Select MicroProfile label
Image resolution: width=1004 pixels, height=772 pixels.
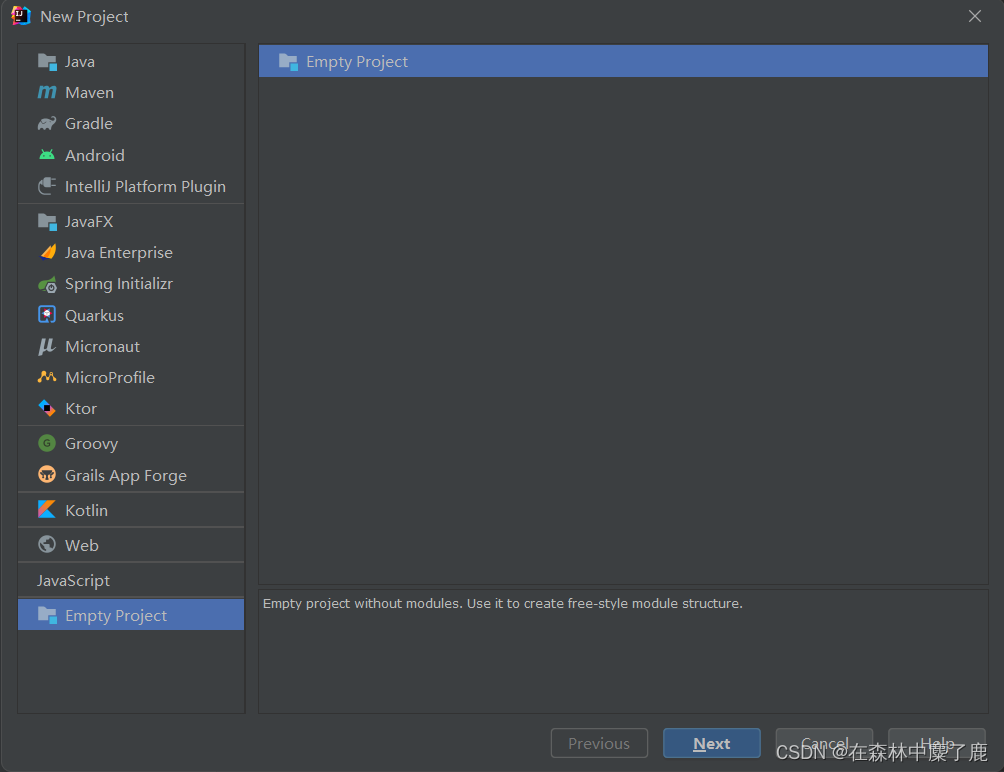coord(110,378)
